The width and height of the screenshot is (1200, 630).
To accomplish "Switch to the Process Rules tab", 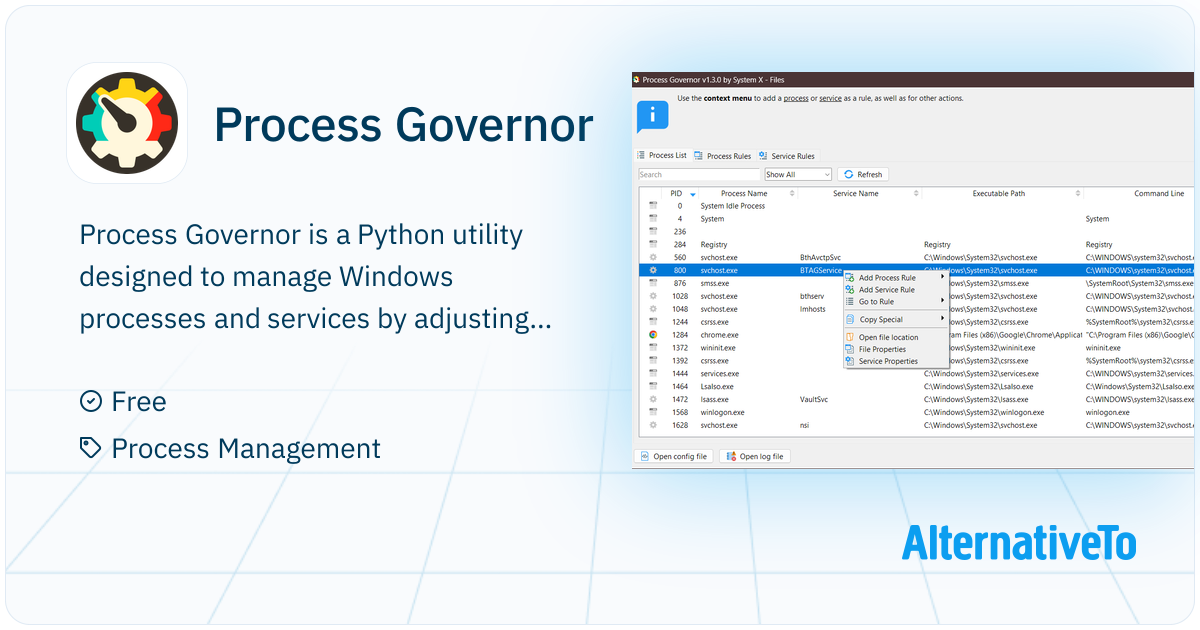I will tap(723, 156).
